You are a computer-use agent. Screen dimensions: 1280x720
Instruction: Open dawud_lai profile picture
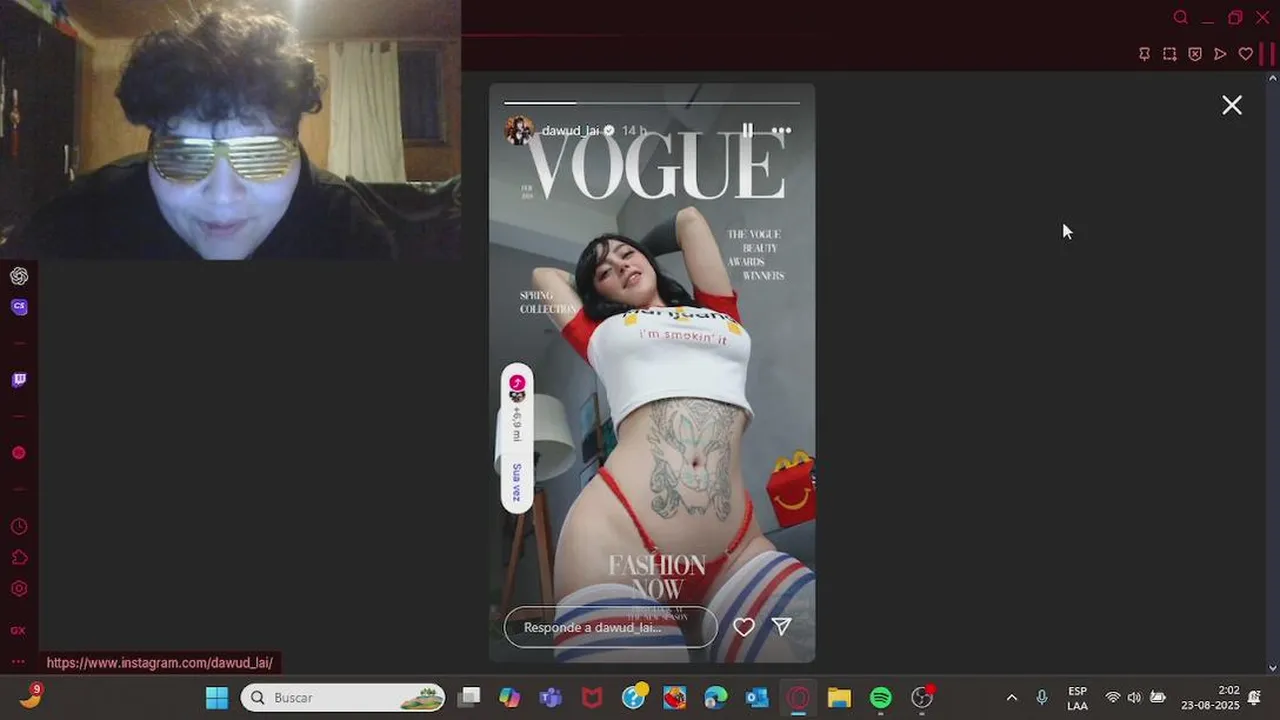(x=519, y=131)
